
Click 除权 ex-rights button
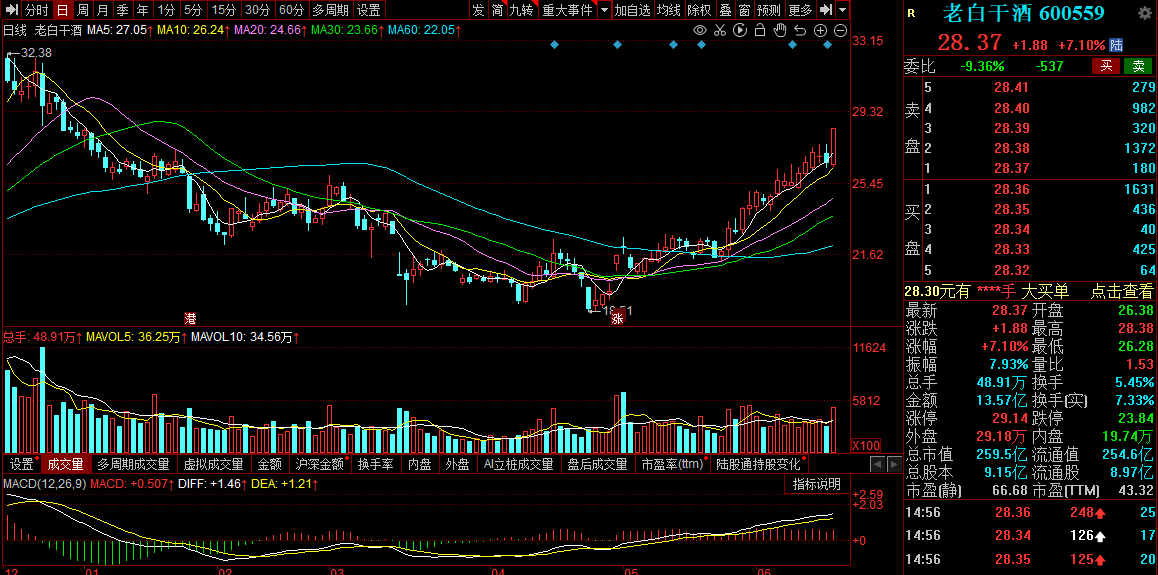pos(699,10)
